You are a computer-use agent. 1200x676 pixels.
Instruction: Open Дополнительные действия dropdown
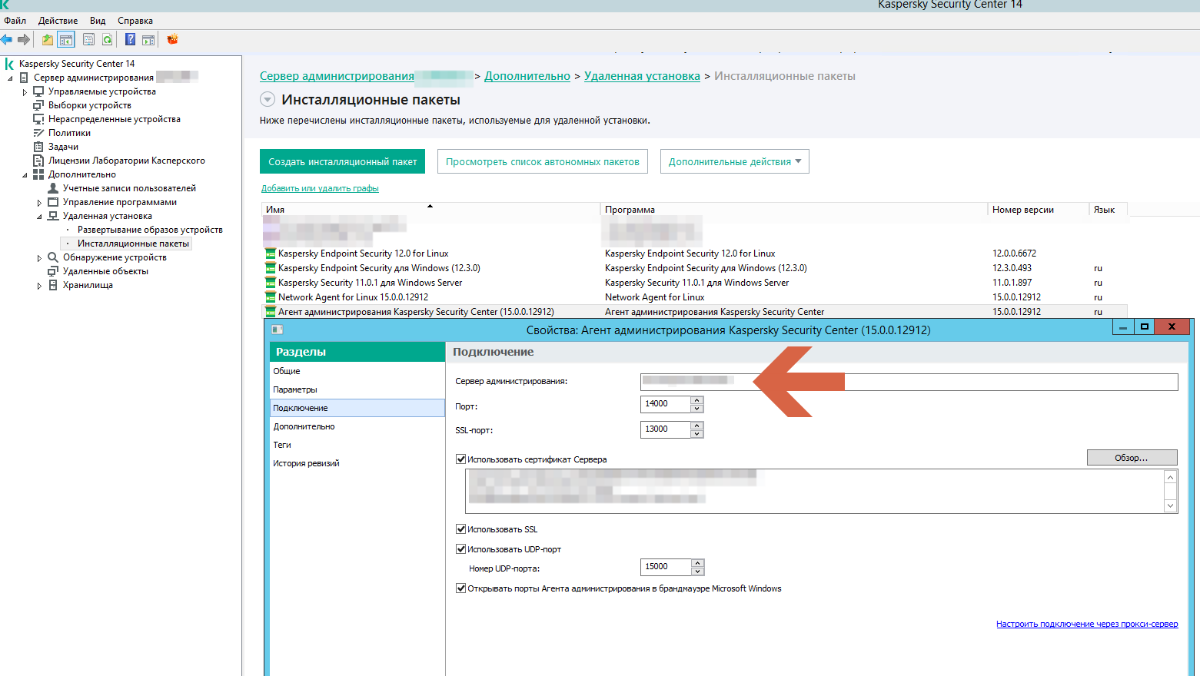click(734, 162)
